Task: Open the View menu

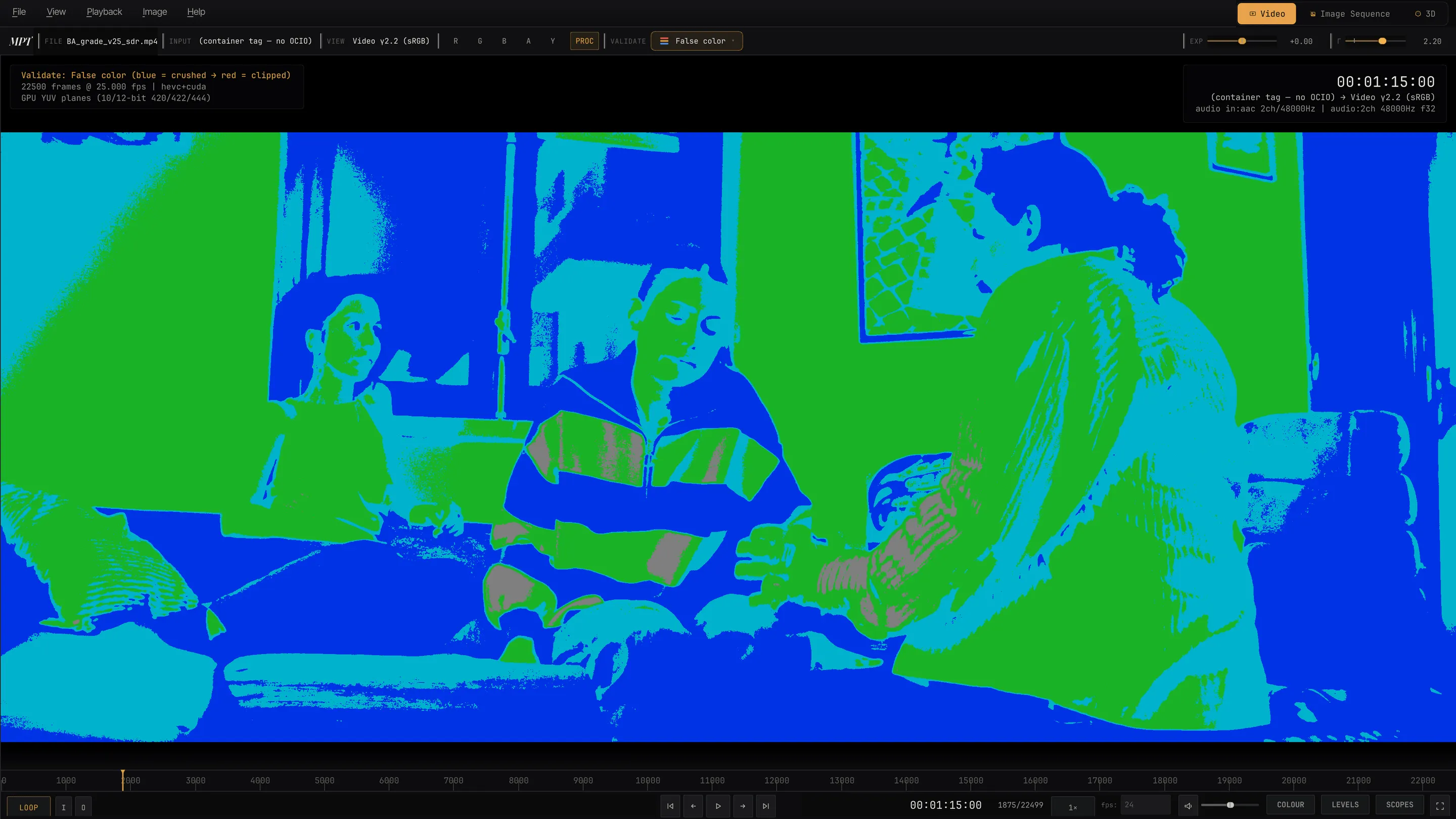Action: pyautogui.click(x=56, y=12)
